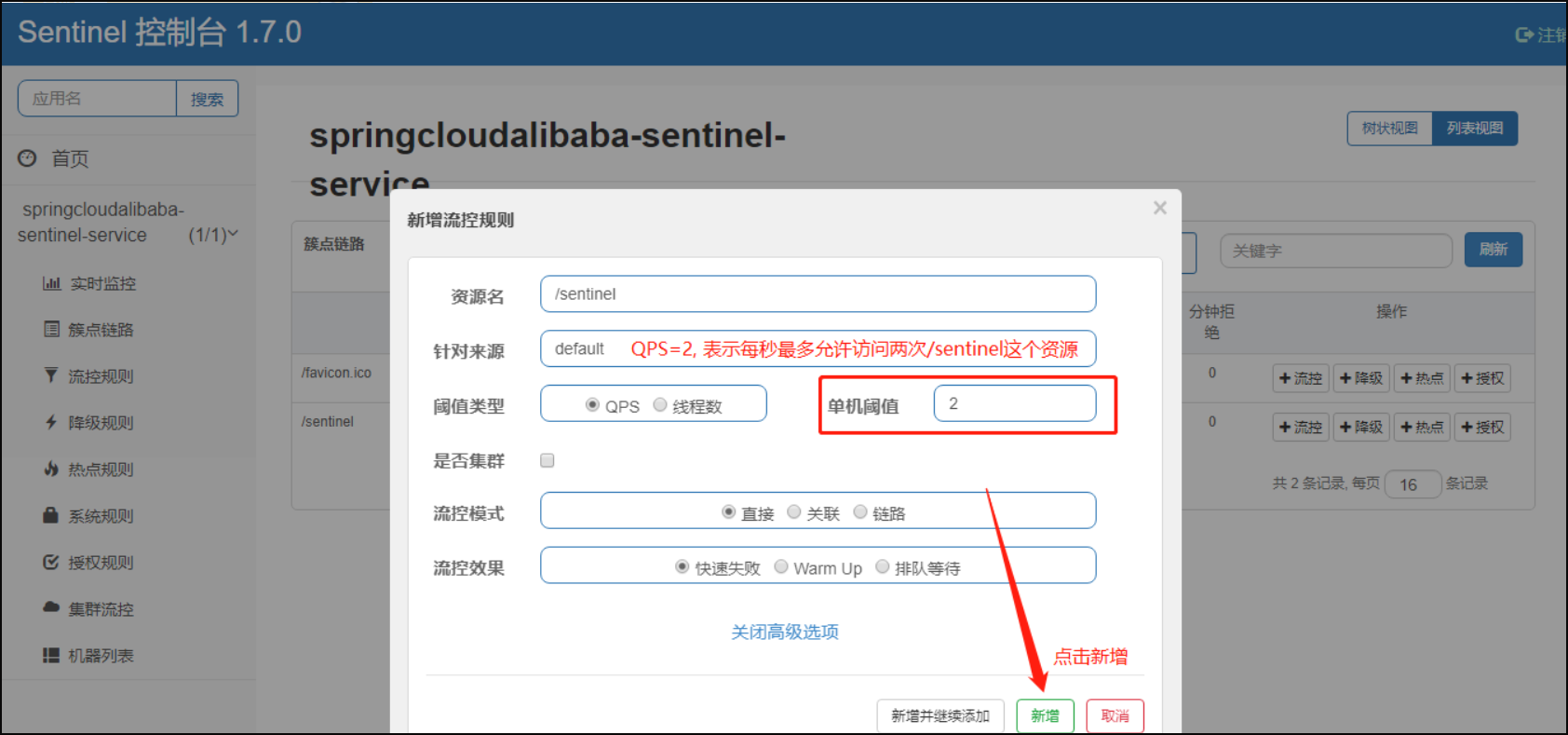
Task: Open 实时监控 menu item
Action: click(x=103, y=283)
